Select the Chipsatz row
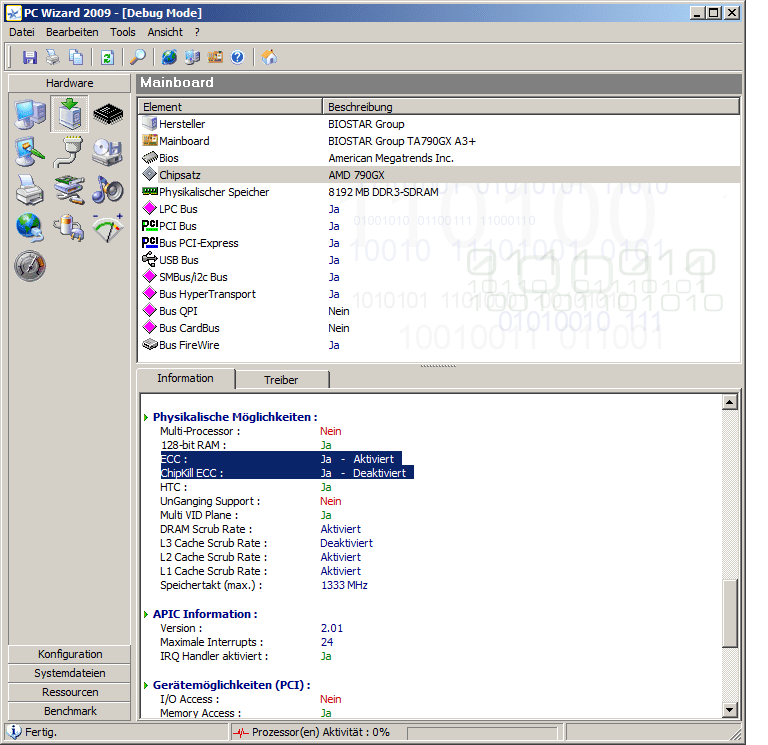 (x=439, y=175)
